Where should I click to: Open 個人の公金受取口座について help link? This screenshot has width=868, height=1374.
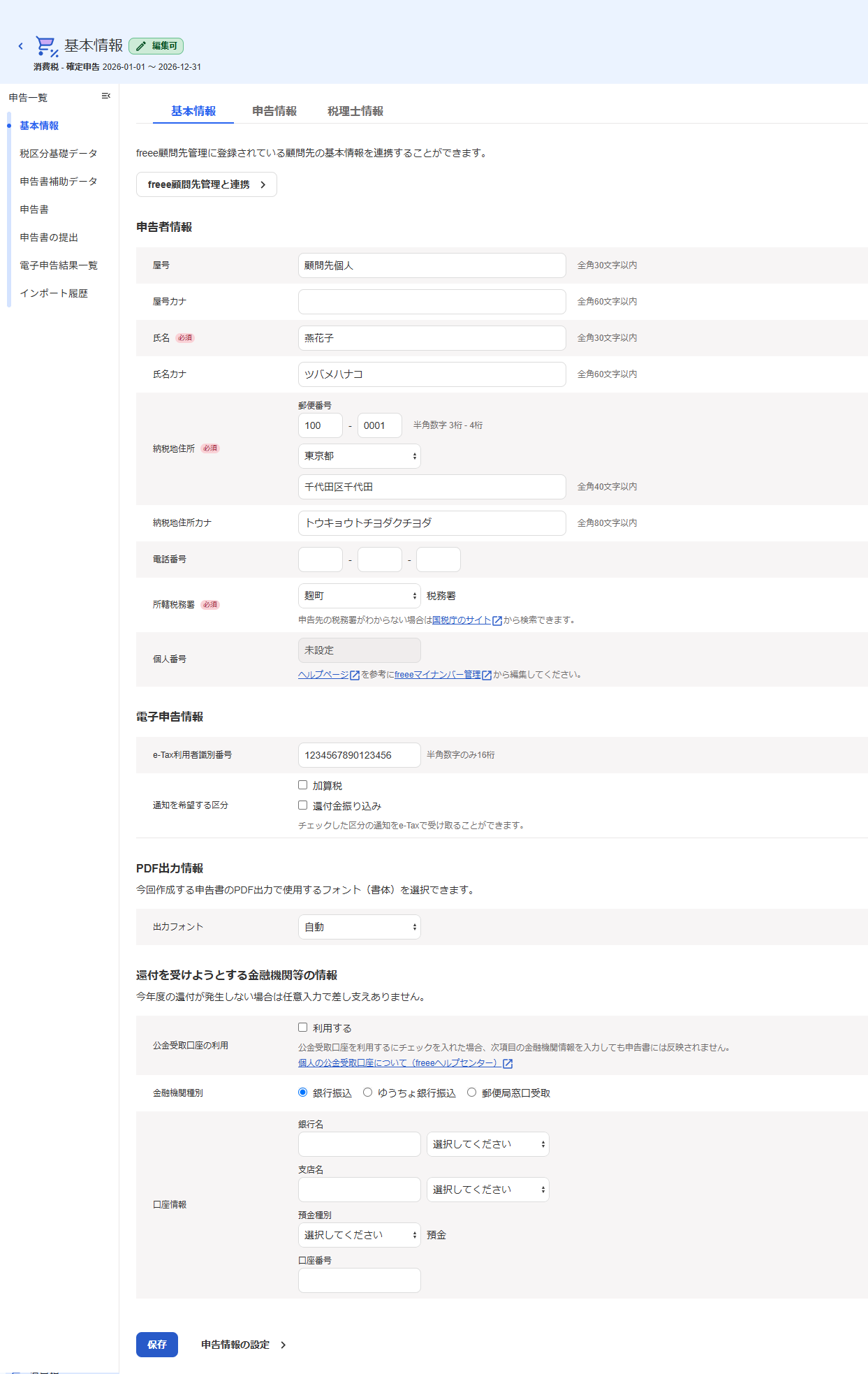tap(399, 1063)
